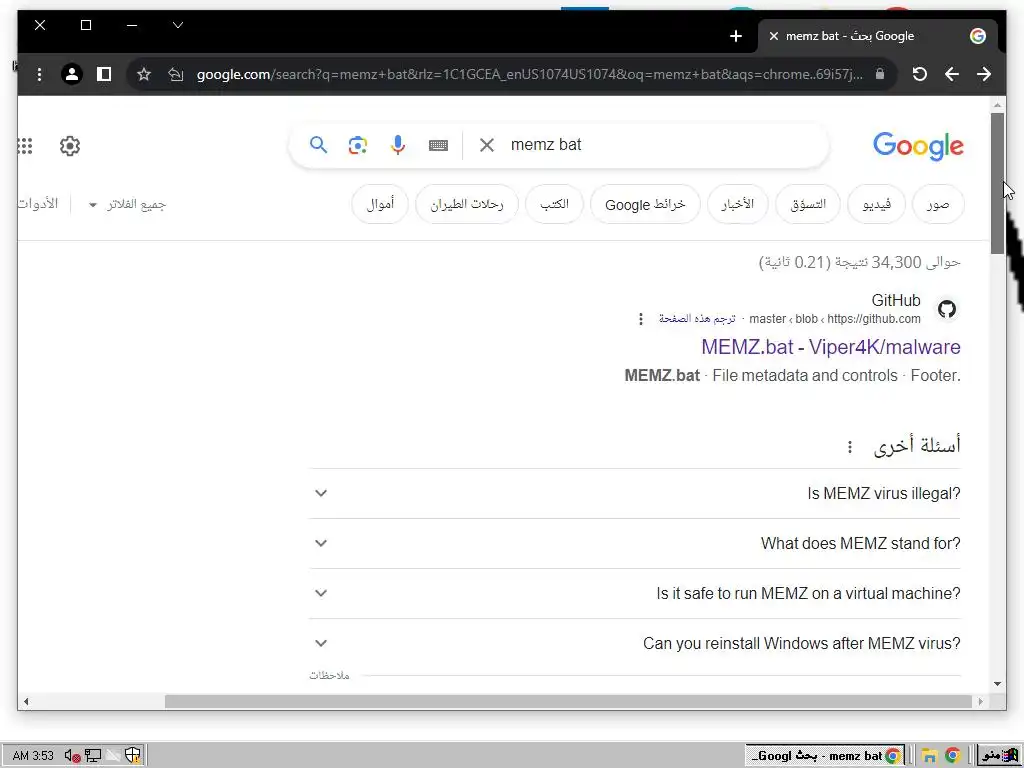Viewport: 1024px width, 768px height.
Task: Expand "Can you reinstall Windows after MEMZ virus?"
Action: tap(635, 643)
